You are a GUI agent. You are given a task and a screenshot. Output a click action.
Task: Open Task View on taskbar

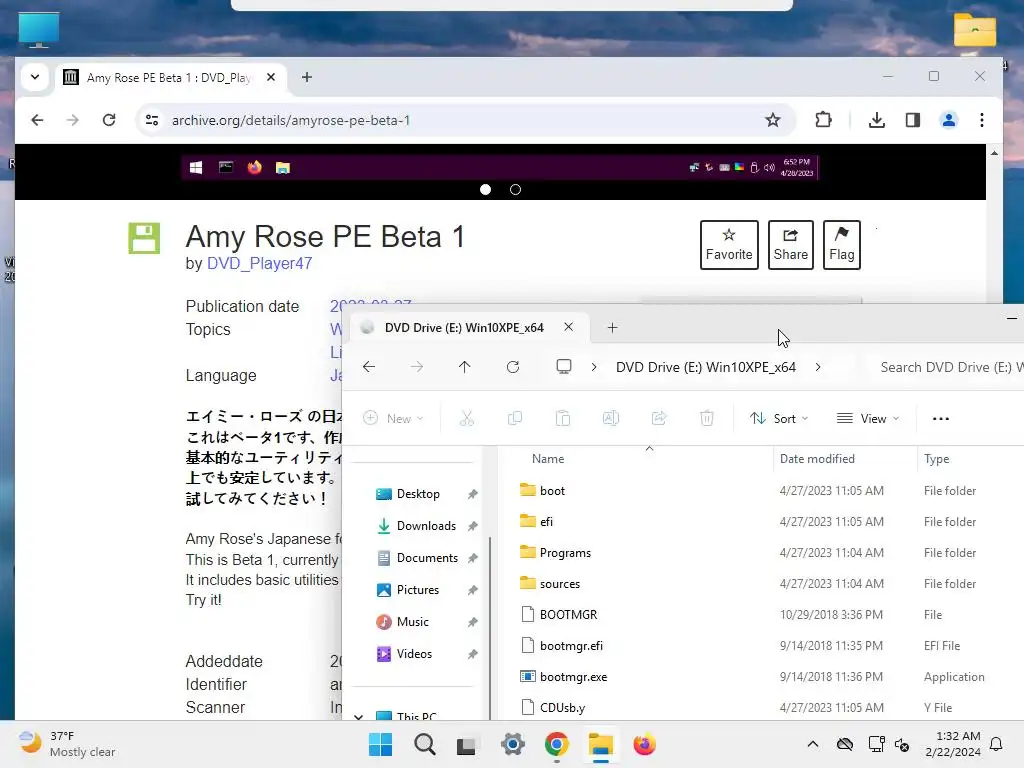468,744
